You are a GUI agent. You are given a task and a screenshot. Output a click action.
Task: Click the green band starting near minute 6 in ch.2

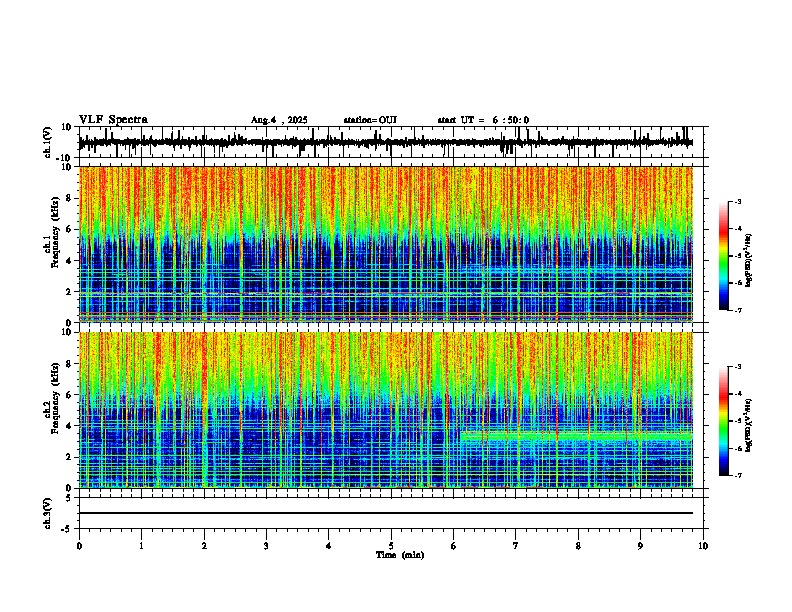click(x=576, y=436)
